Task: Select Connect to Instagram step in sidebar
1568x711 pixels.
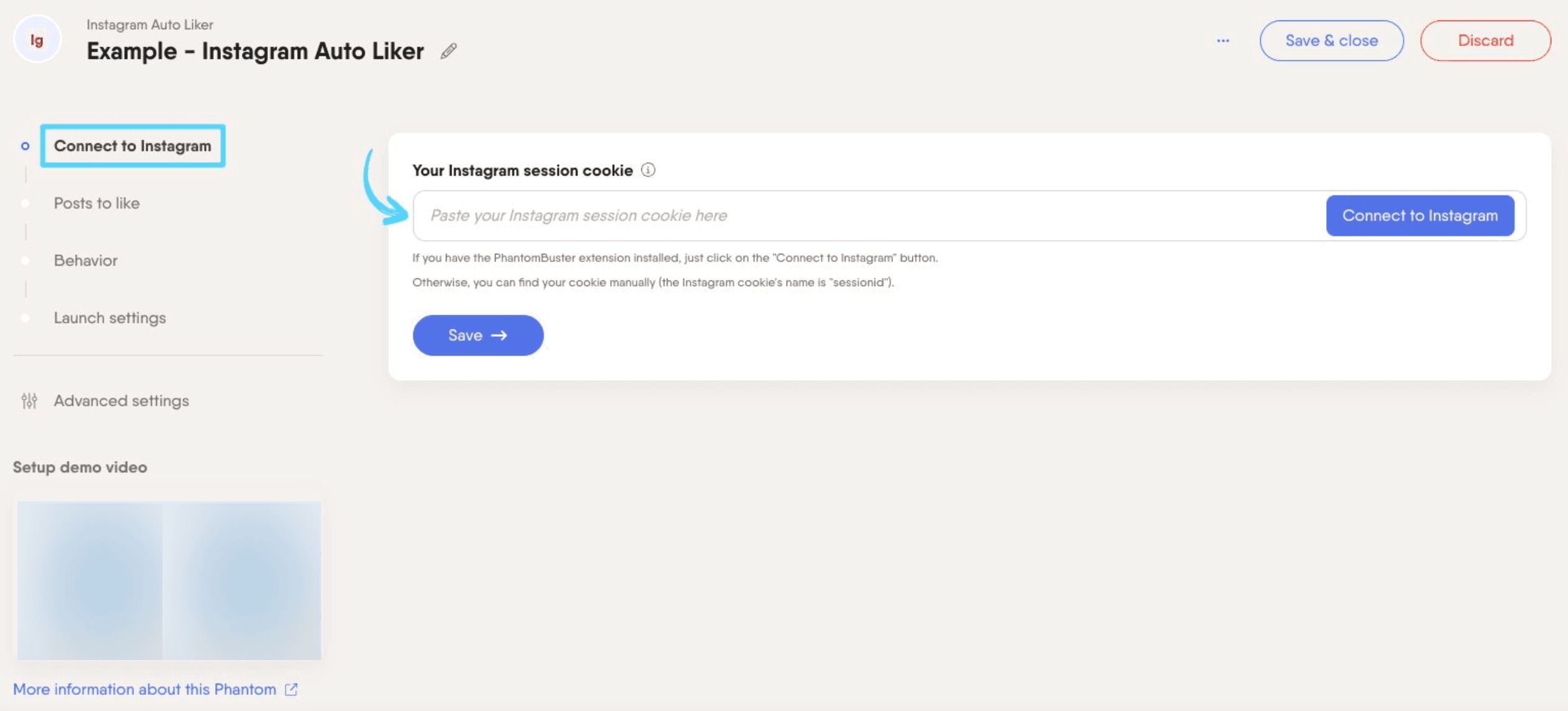Action: coord(133,146)
